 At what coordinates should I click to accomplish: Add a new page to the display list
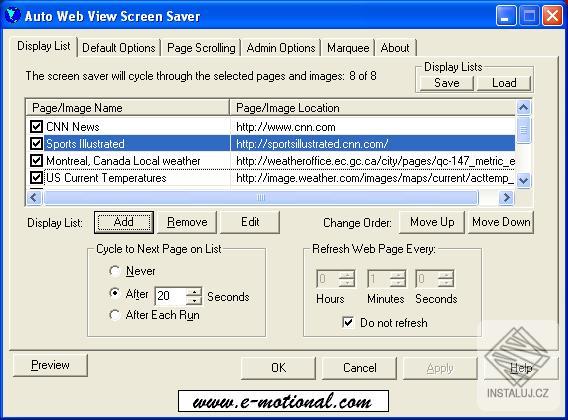tap(124, 222)
